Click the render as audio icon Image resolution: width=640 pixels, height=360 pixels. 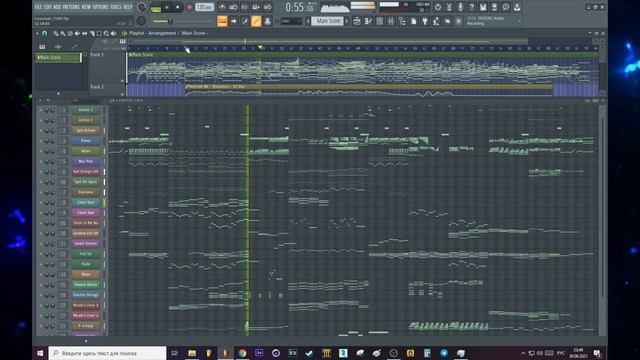494,7
